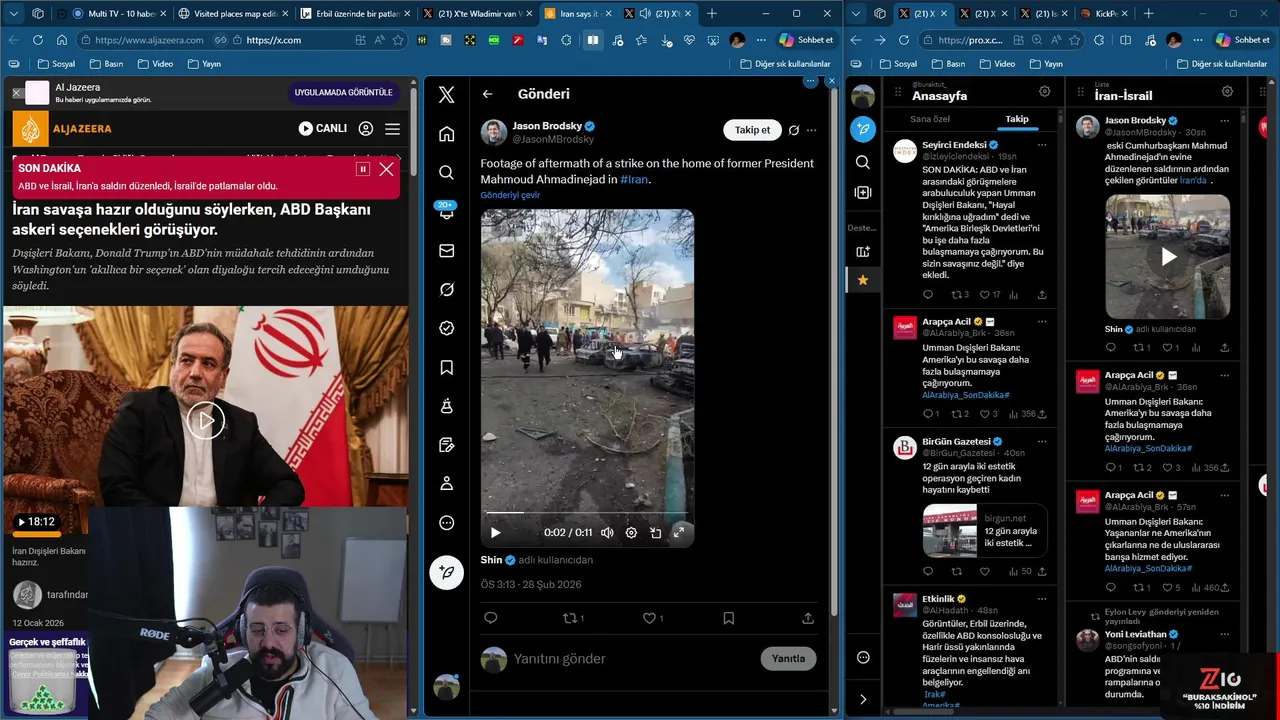
Task: Close the SON DAKİKA breaking news banner
Action: click(386, 169)
